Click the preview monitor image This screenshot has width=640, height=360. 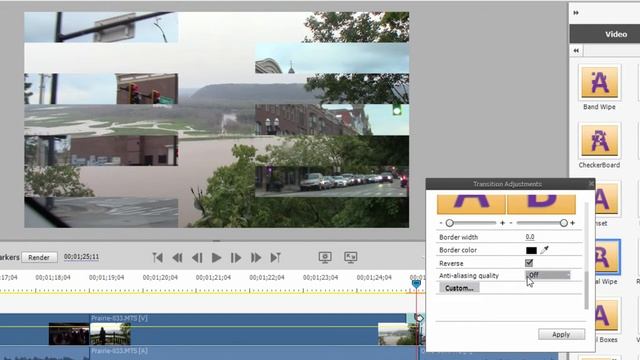click(216, 120)
